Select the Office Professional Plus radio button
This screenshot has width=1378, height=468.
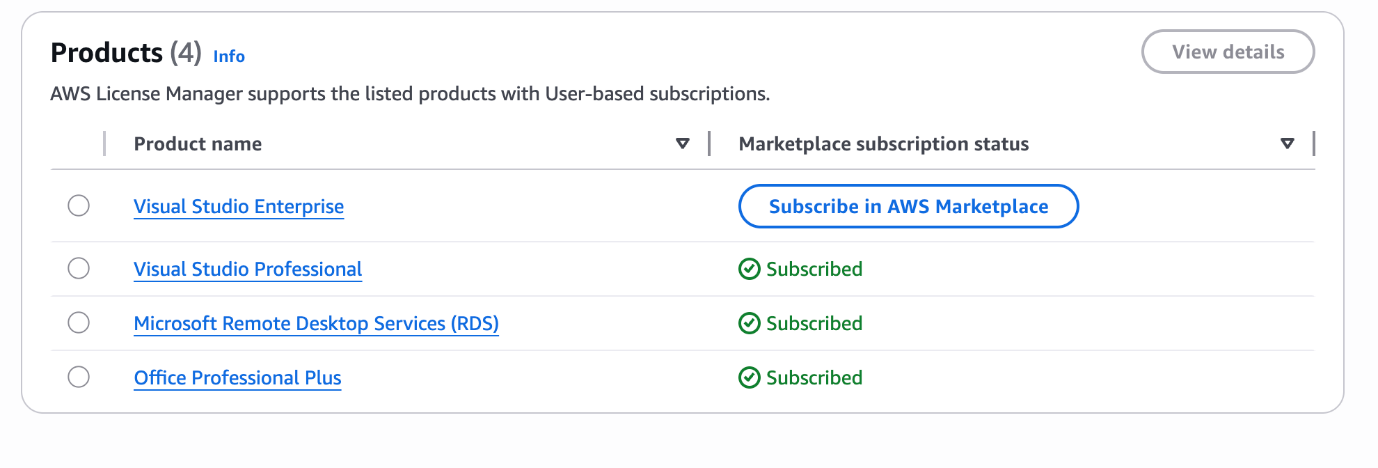78,377
